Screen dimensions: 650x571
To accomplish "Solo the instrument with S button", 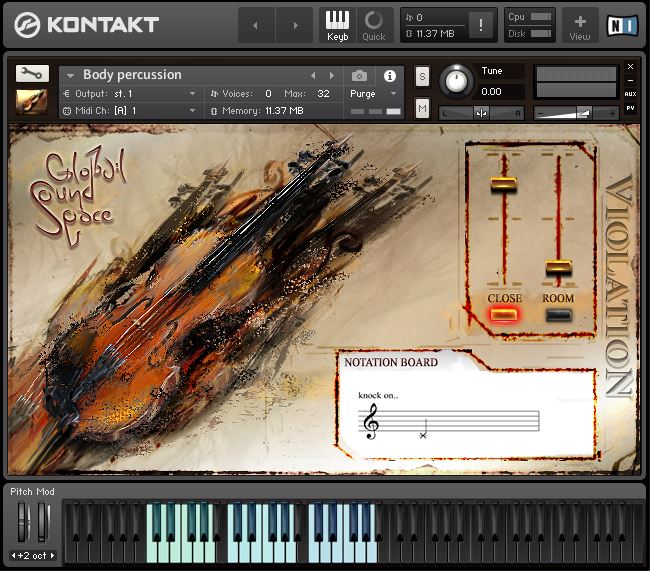I will coord(422,76).
